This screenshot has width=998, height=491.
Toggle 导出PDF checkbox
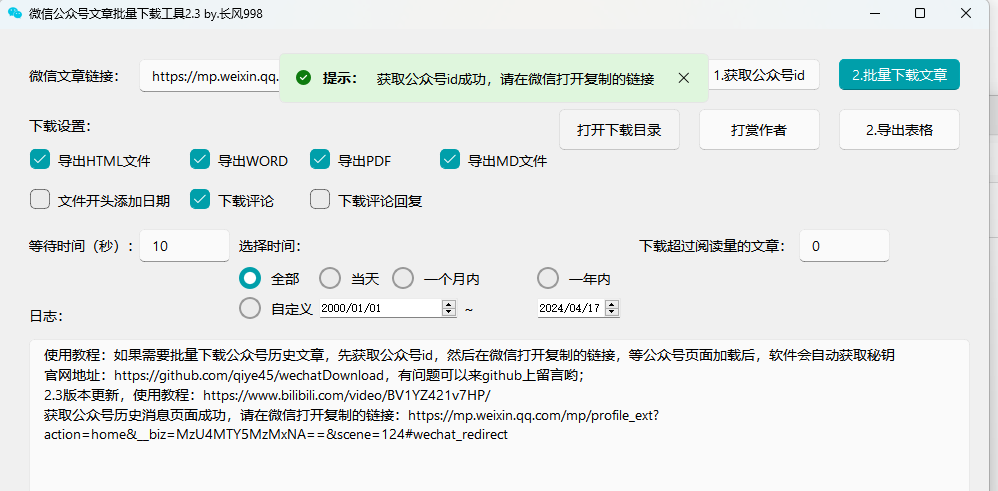320,160
